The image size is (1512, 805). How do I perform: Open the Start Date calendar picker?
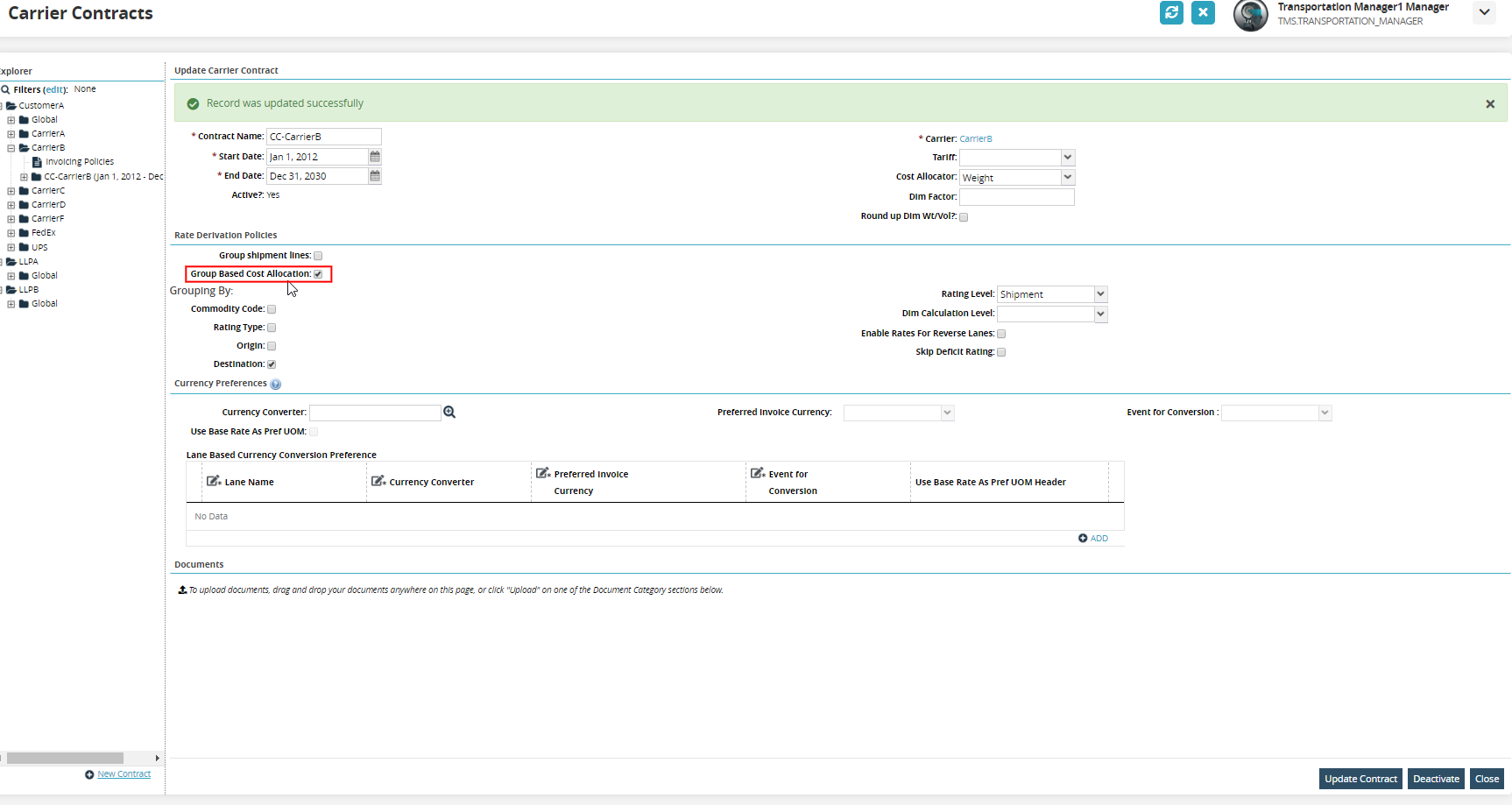pyautogui.click(x=375, y=157)
